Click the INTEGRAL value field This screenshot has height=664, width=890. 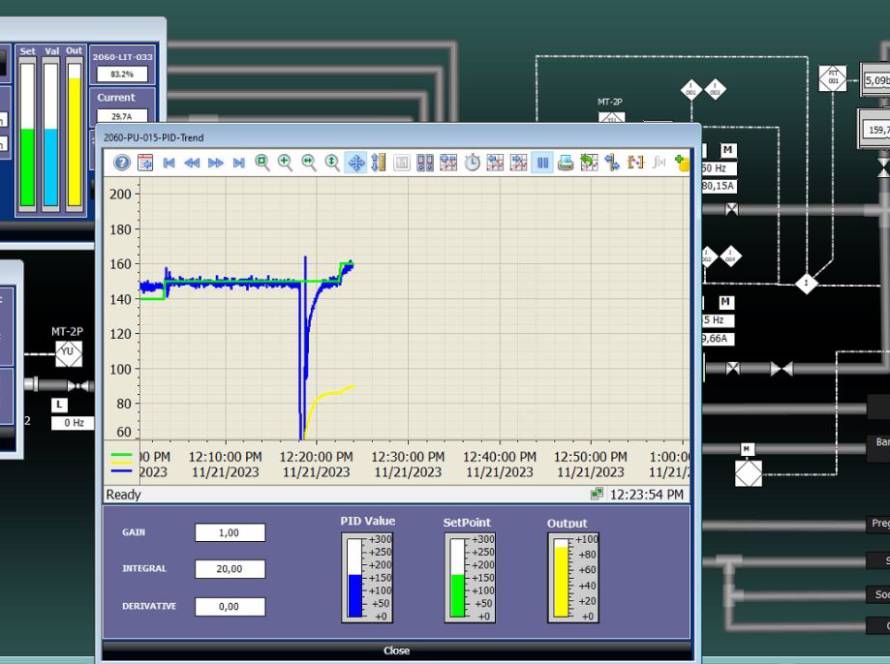tap(230, 569)
